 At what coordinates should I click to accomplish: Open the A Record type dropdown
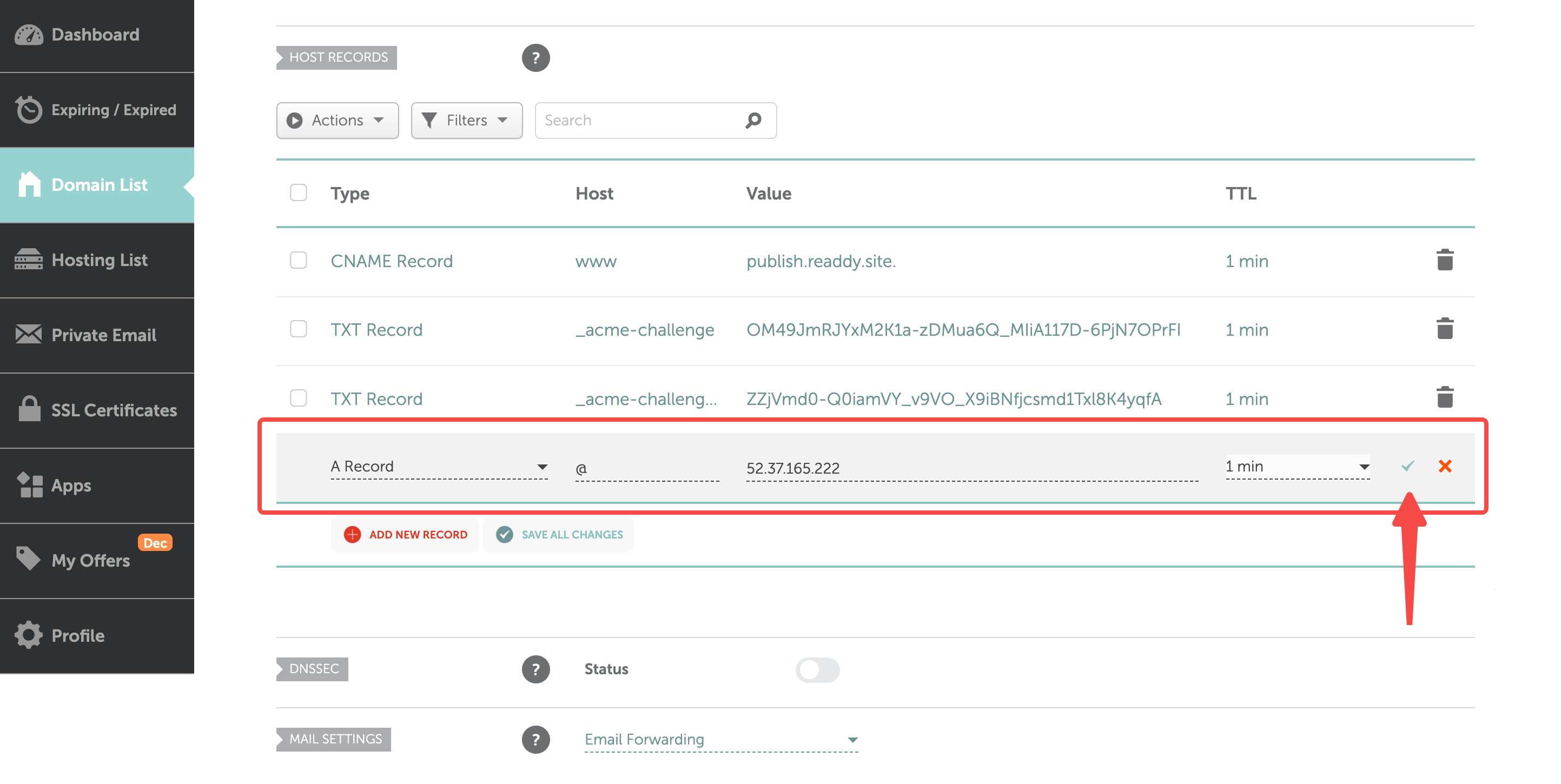pos(439,466)
